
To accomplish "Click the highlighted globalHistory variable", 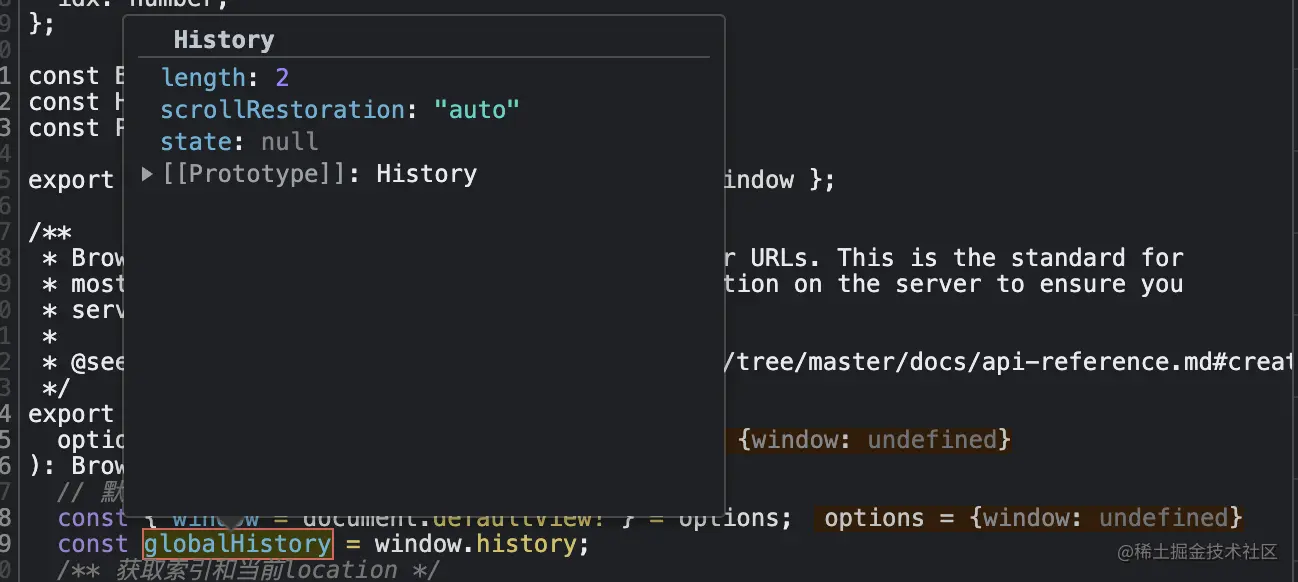I will pos(238,544).
